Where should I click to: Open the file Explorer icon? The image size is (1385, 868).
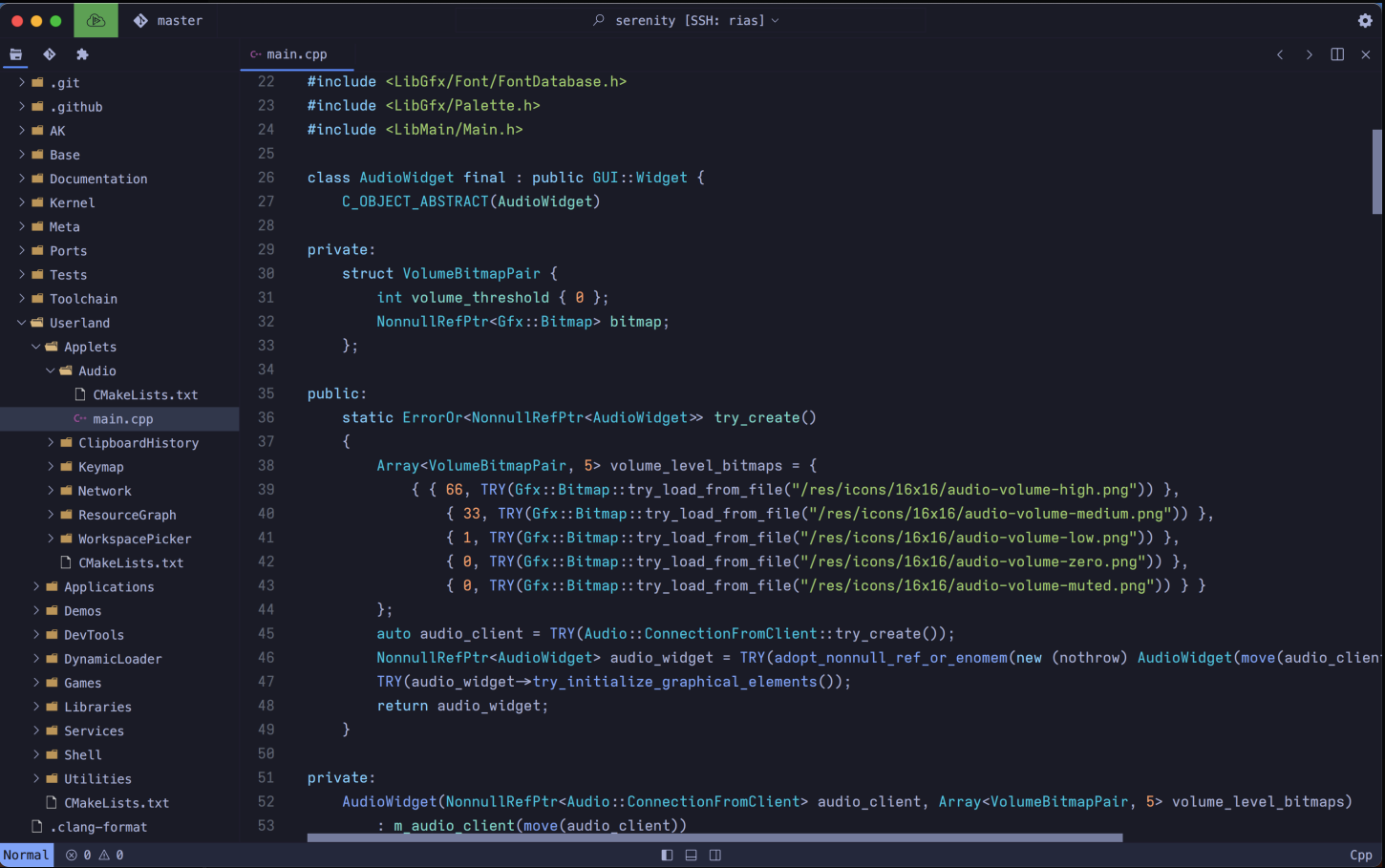coord(16,54)
